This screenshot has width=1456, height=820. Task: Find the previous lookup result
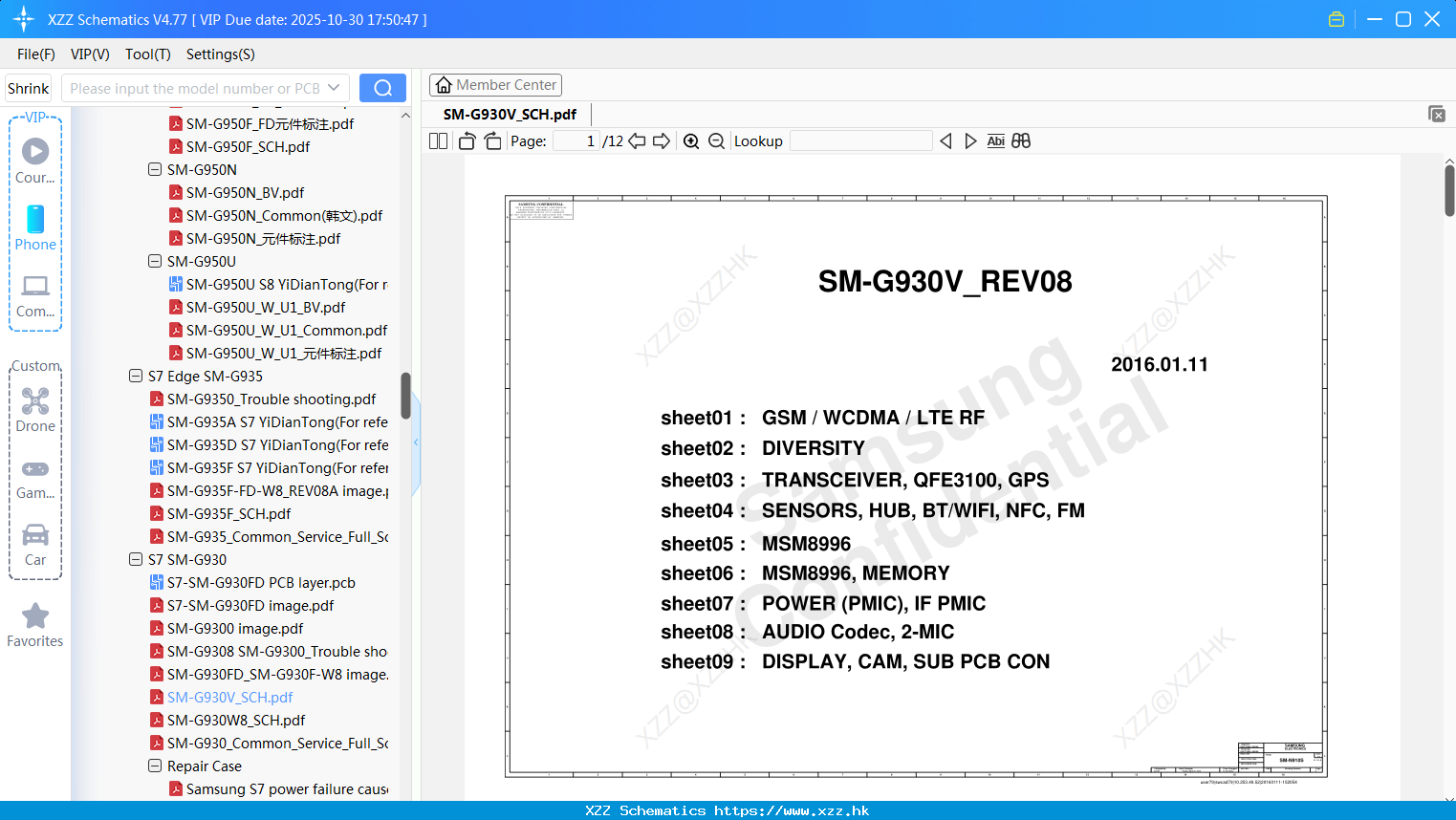point(945,141)
